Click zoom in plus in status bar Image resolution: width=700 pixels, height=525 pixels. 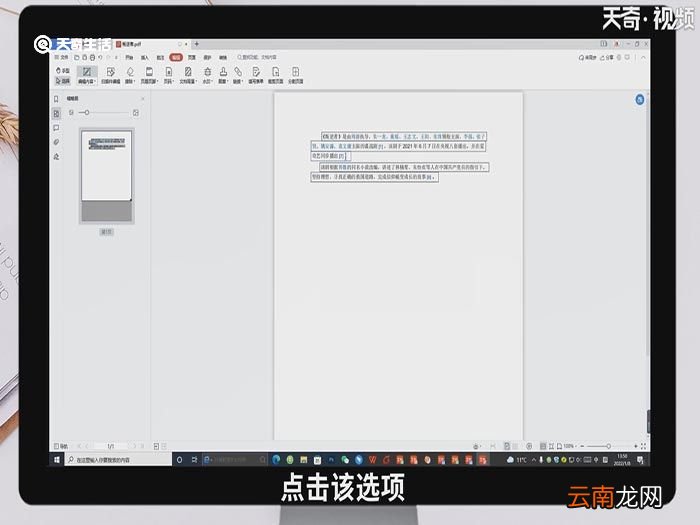636,446
